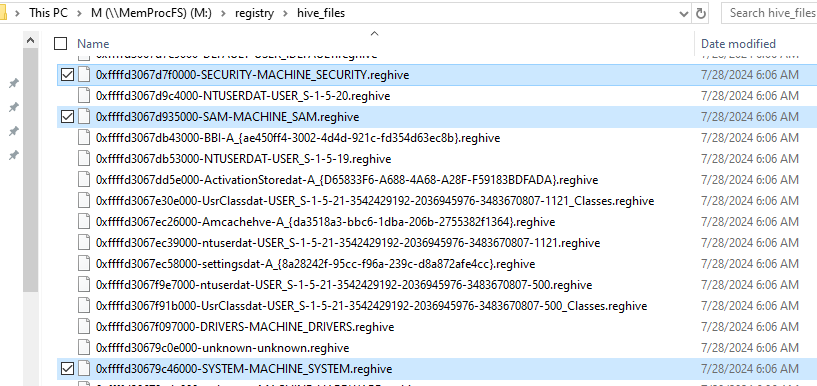The height and width of the screenshot is (386, 817).
Task: Click file icon of Amcachehve hive
Action: 84,222
